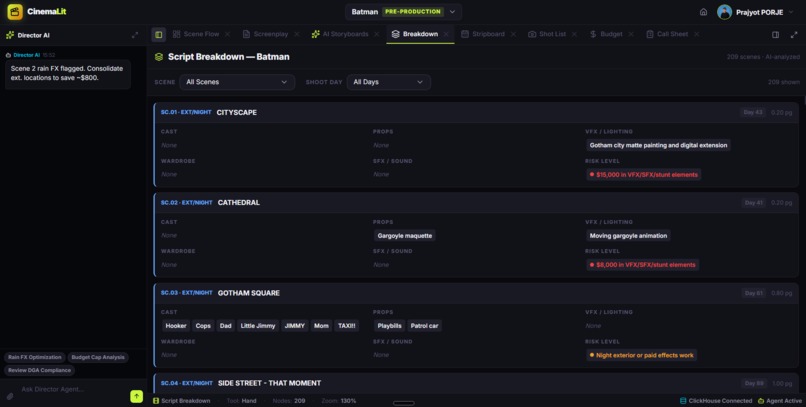Click the Agent Active robot icon
The width and height of the screenshot is (806, 407).
point(761,400)
